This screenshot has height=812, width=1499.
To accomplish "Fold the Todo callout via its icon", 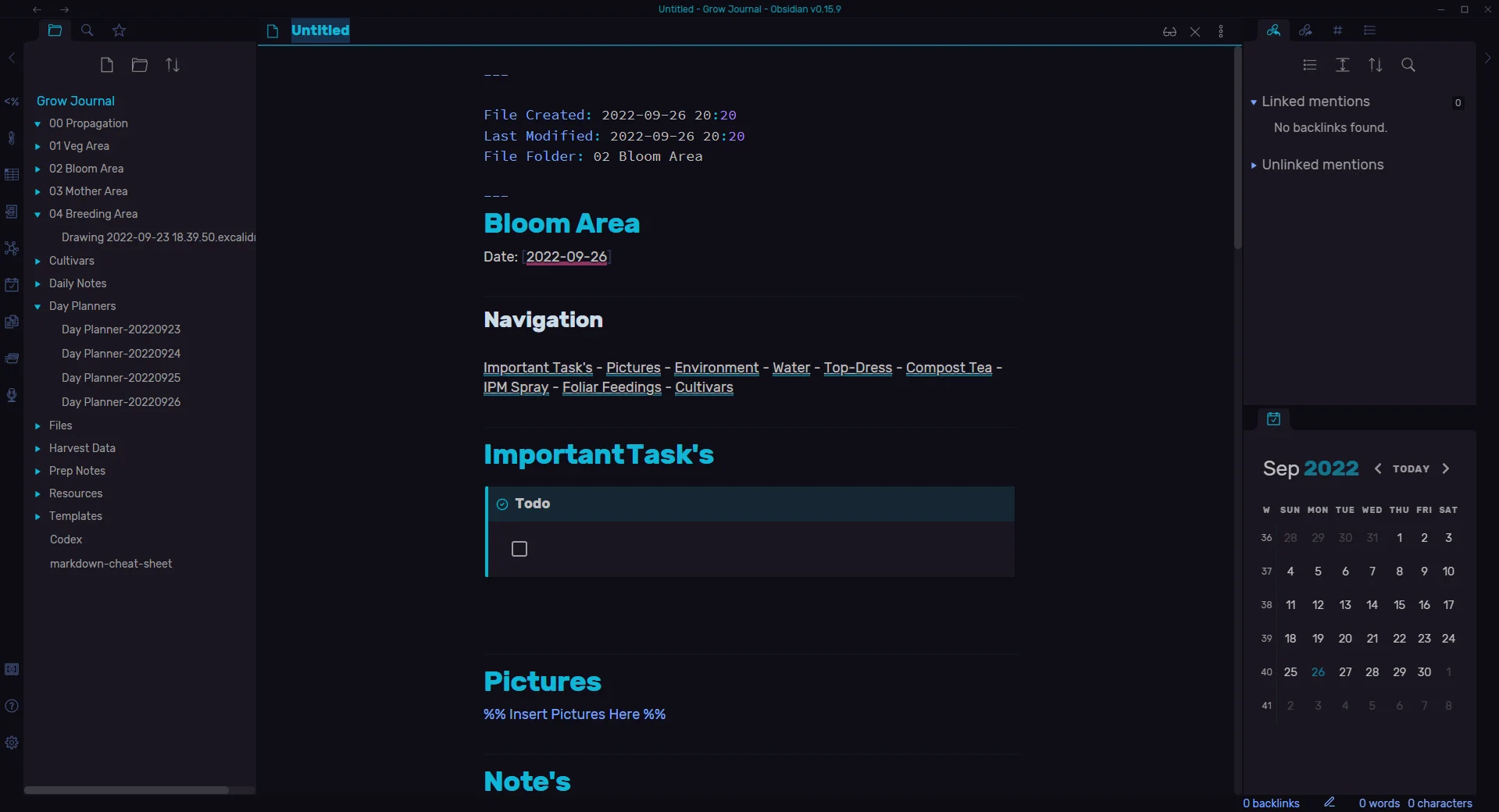I will pos(502,504).
